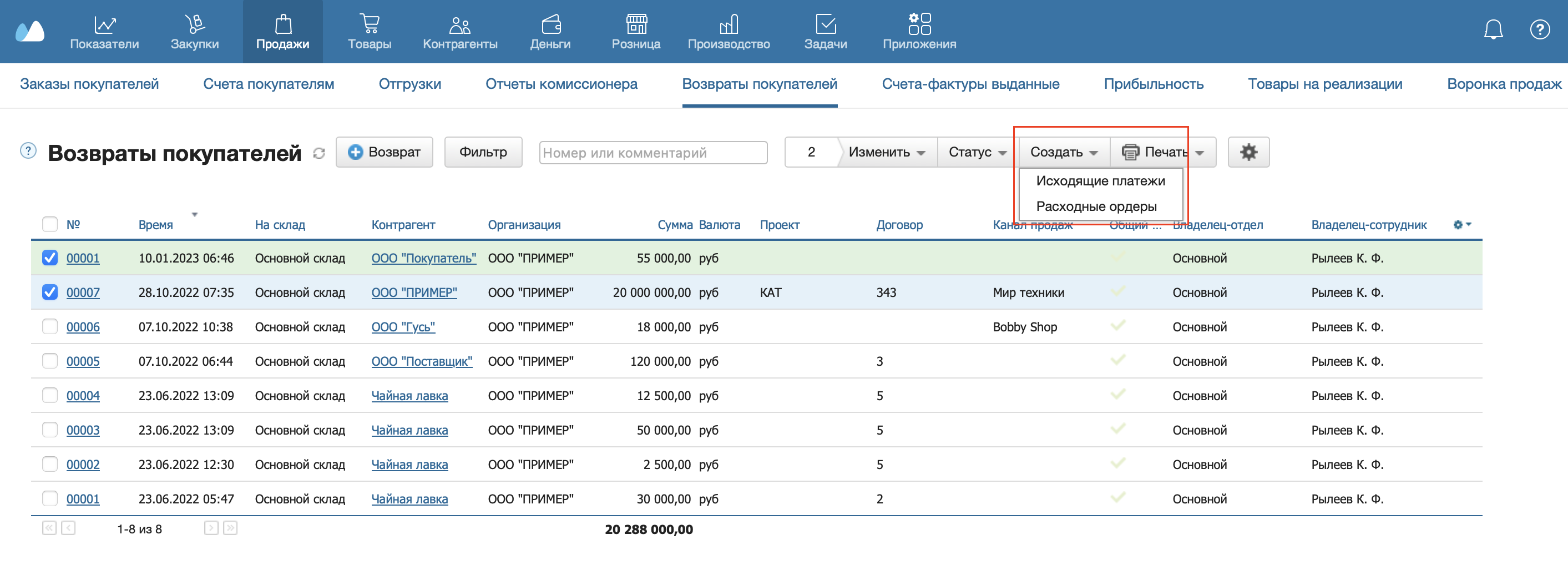Toggle the select-all checkbox in table header
The width and height of the screenshot is (1568, 585).
[x=50, y=225]
